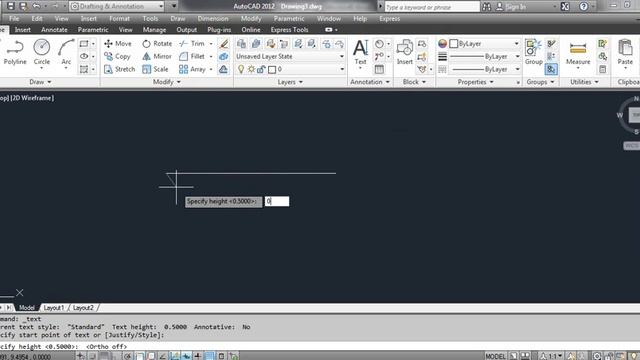
Task: Open the Trim tool dropdown arrow
Action: 211,44
